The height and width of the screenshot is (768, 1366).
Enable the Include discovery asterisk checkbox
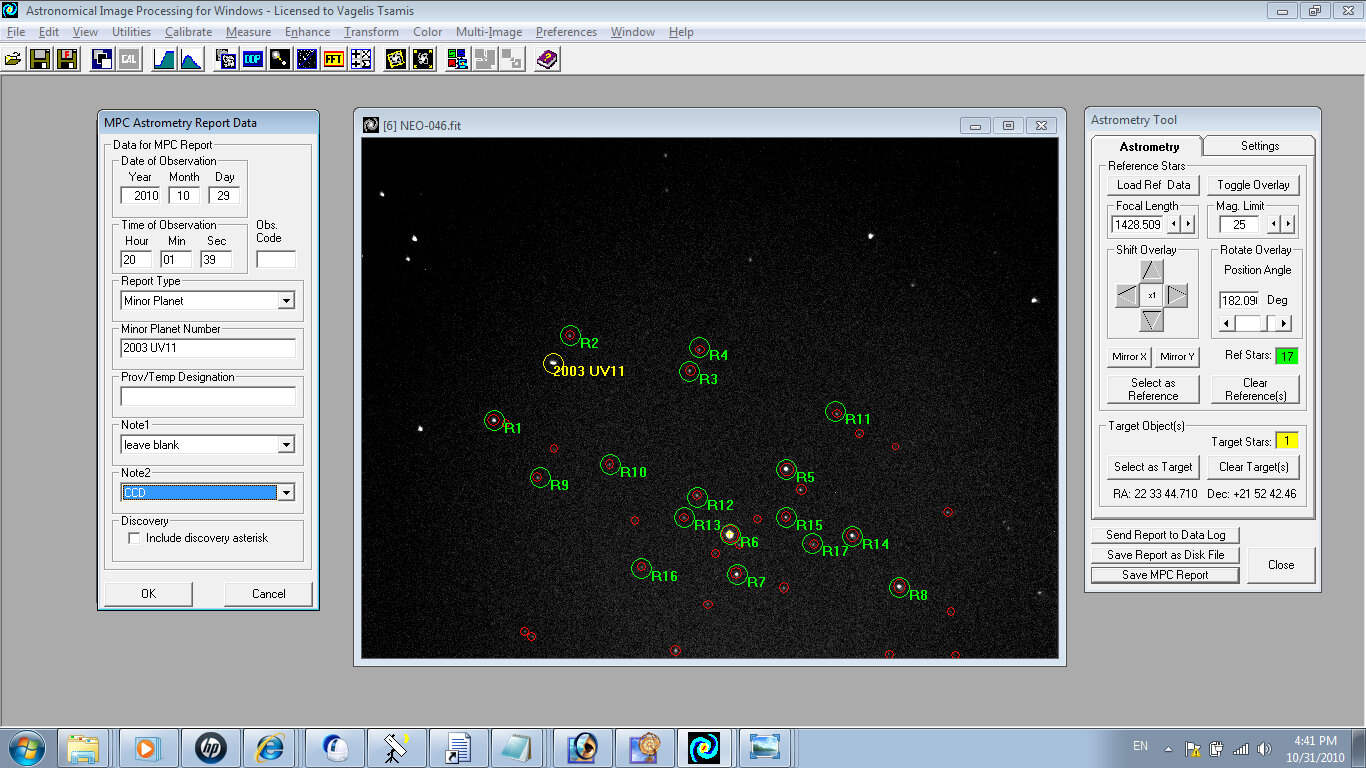[x=134, y=538]
